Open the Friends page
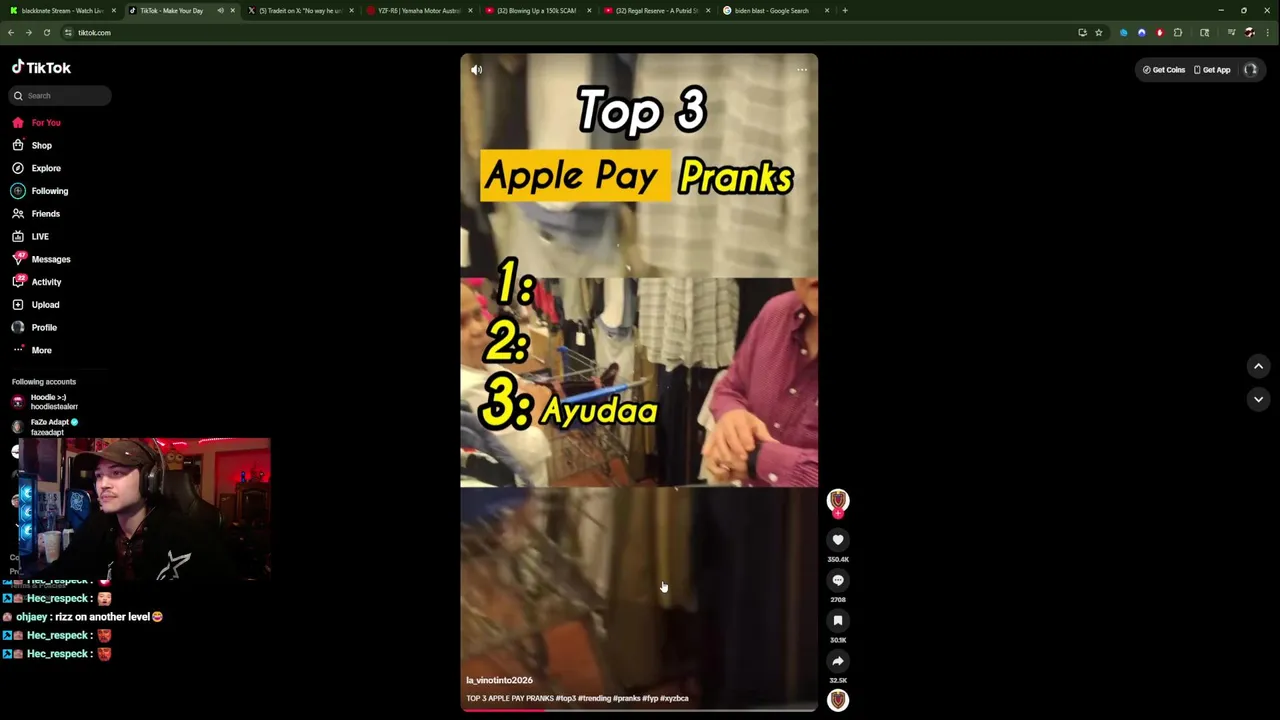Image resolution: width=1280 pixels, height=720 pixels. [36, 213]
